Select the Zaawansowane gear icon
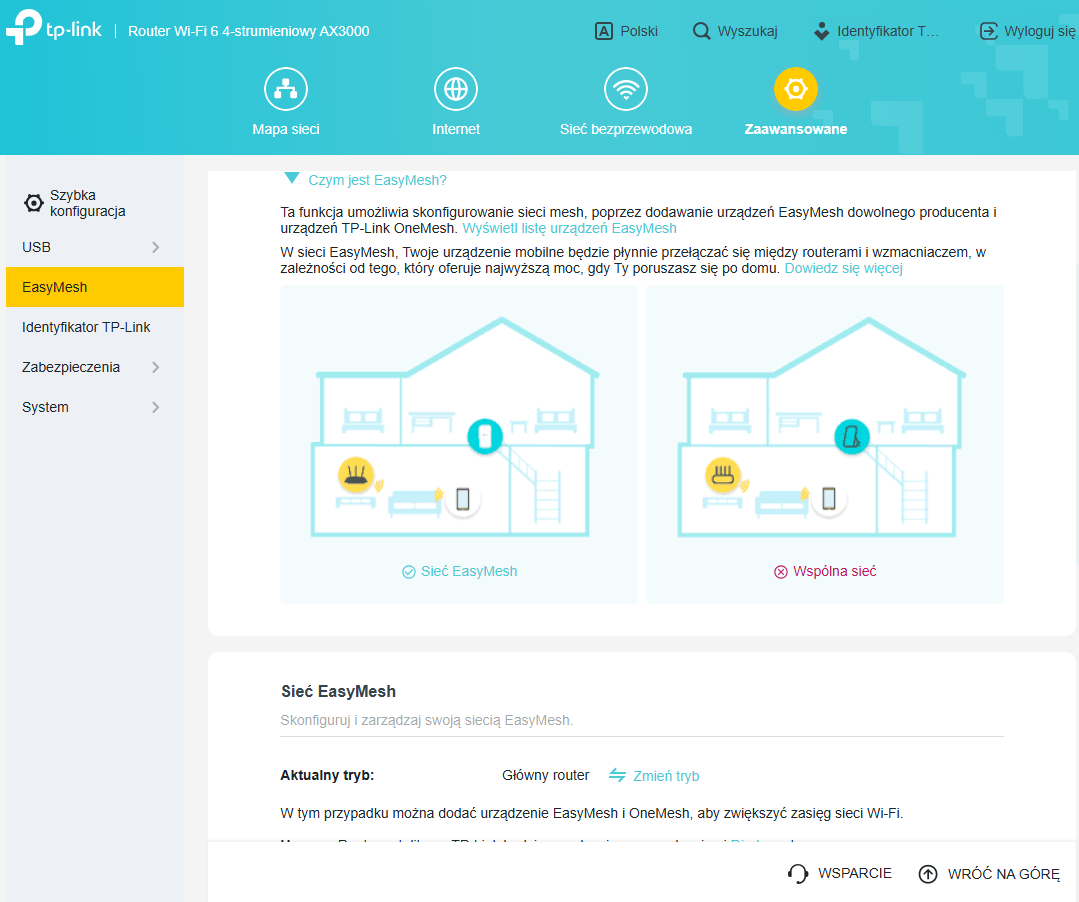Image resolution: width=1079 pixels, height=902 pixels. coord(795,89)
